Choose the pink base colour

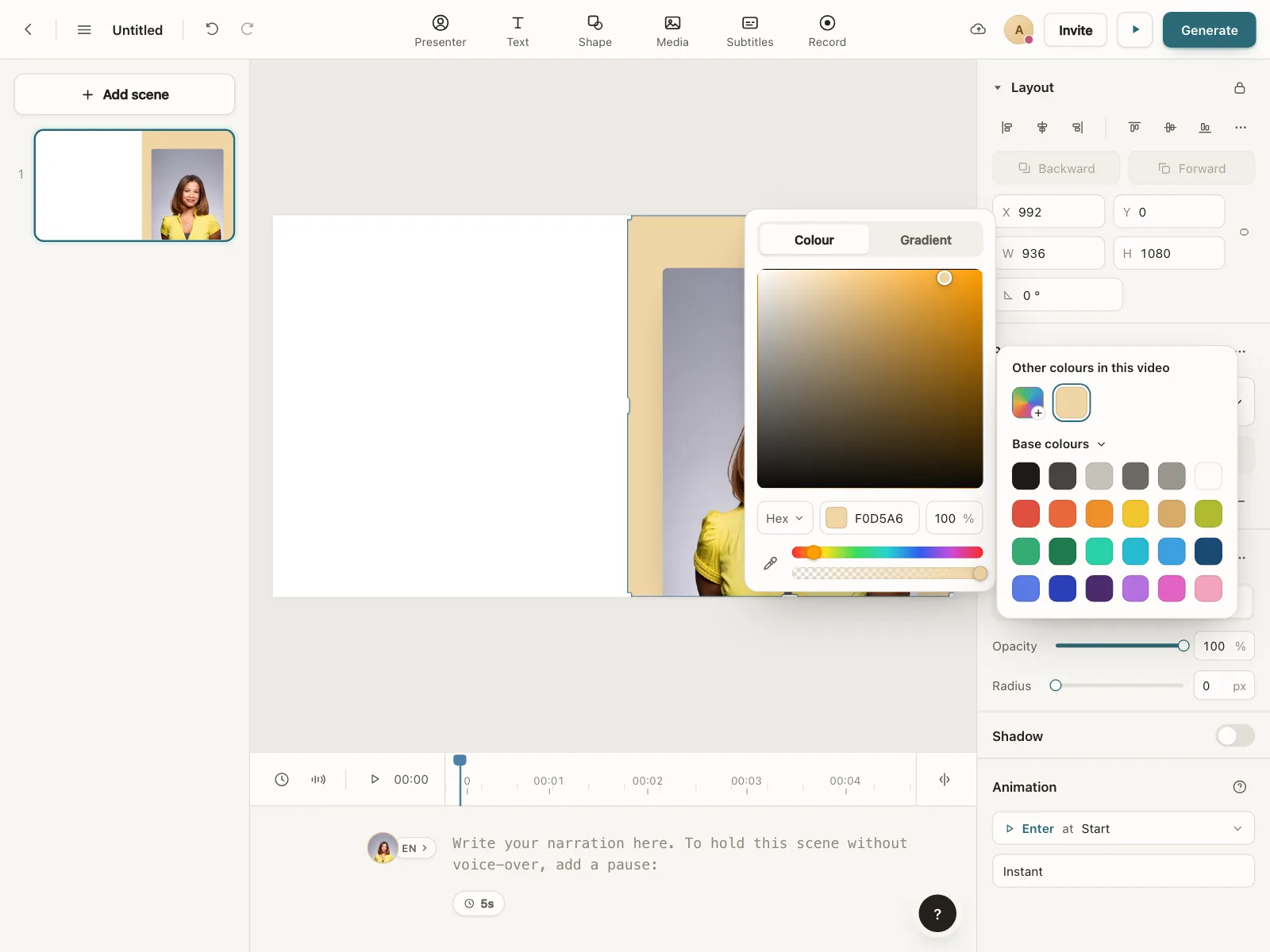[1208, 589]
